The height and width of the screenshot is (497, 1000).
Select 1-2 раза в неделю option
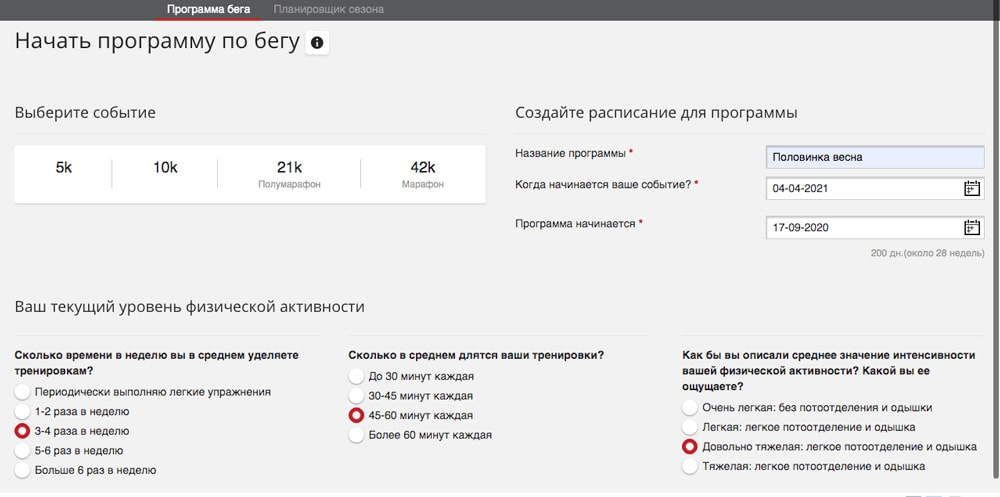pyautogui.click(x=22, y=412)
